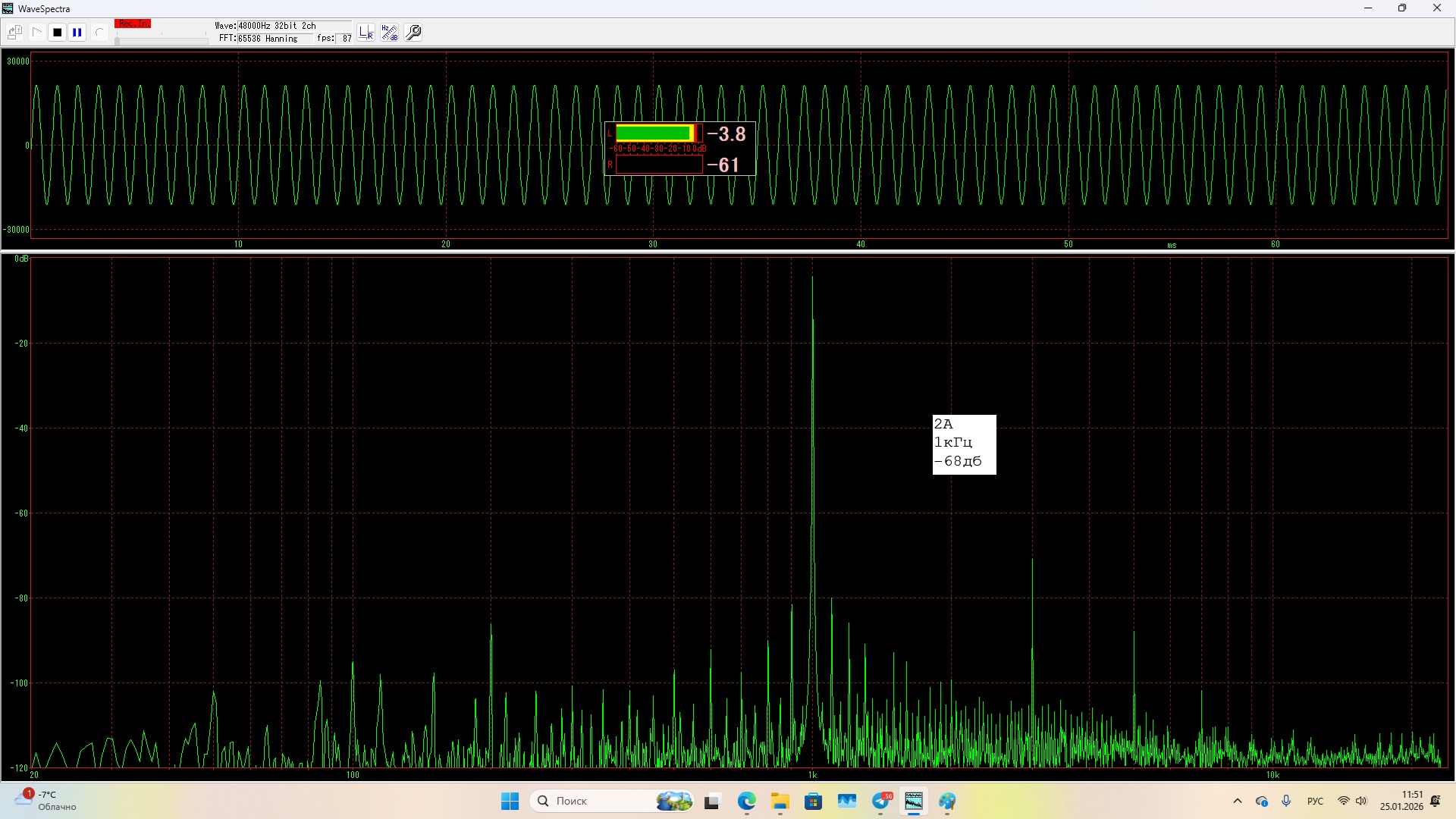
Task: Click the playback position slider
Action: (x=161, y=40)
